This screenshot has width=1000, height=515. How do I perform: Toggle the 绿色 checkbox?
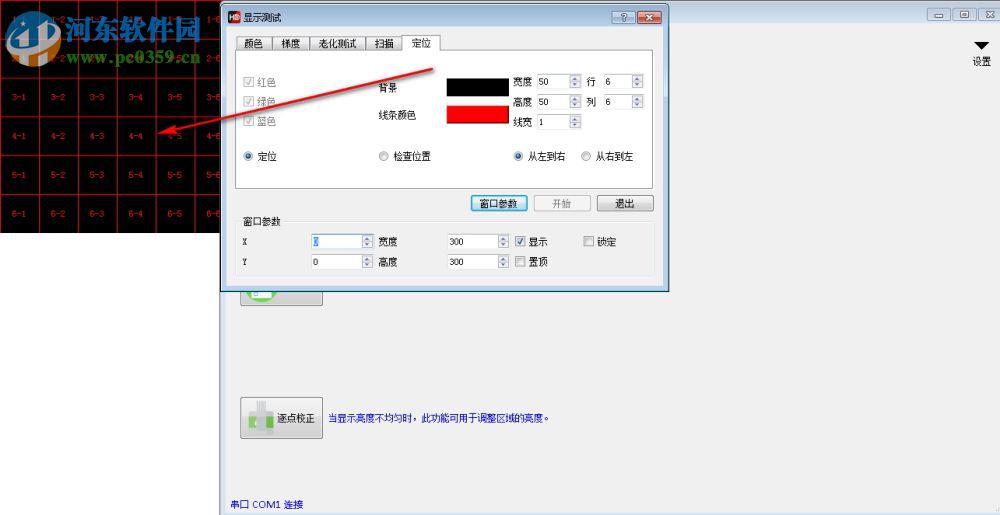coord(248,101)
